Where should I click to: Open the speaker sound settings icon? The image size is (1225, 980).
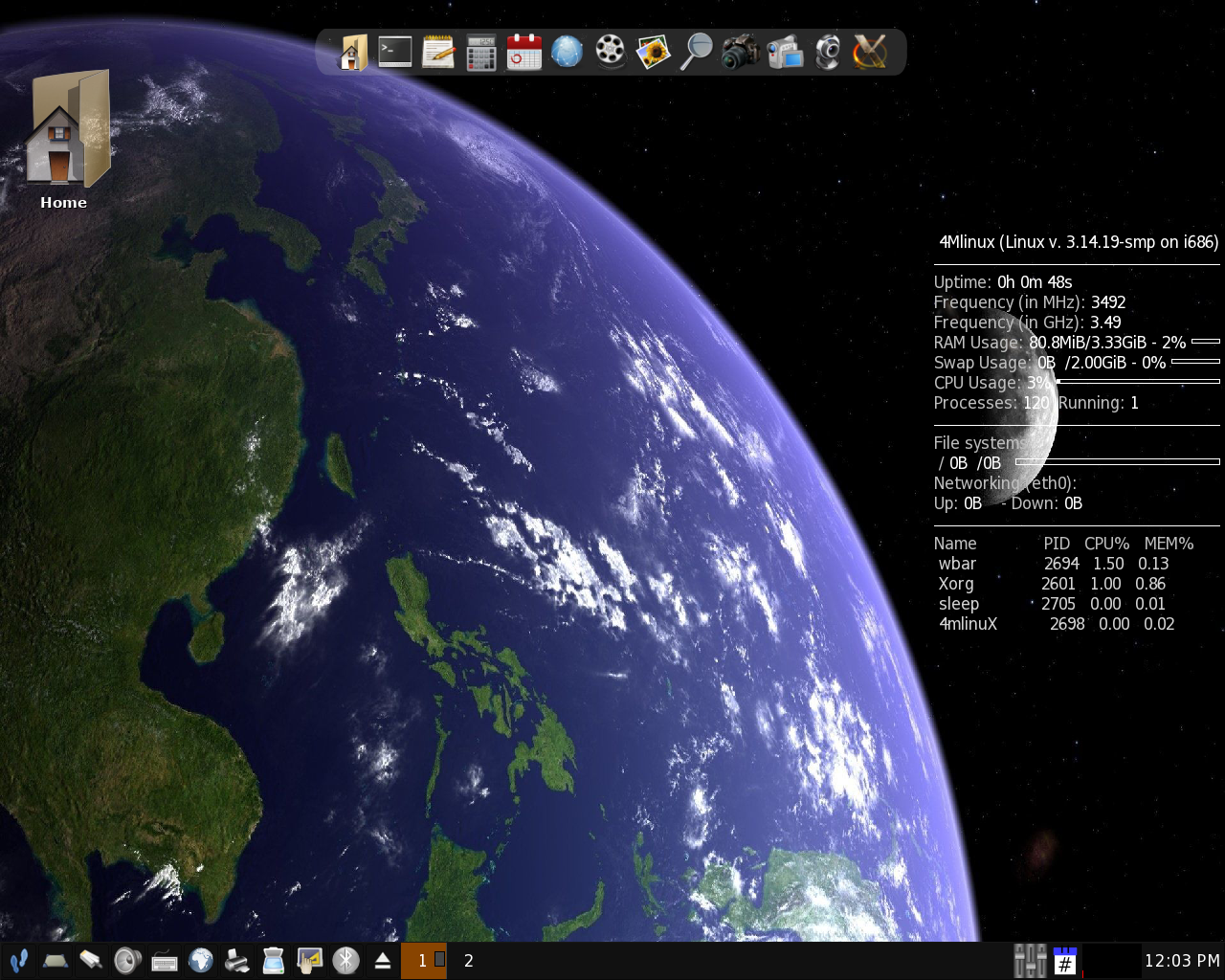[x=127, y=960]
